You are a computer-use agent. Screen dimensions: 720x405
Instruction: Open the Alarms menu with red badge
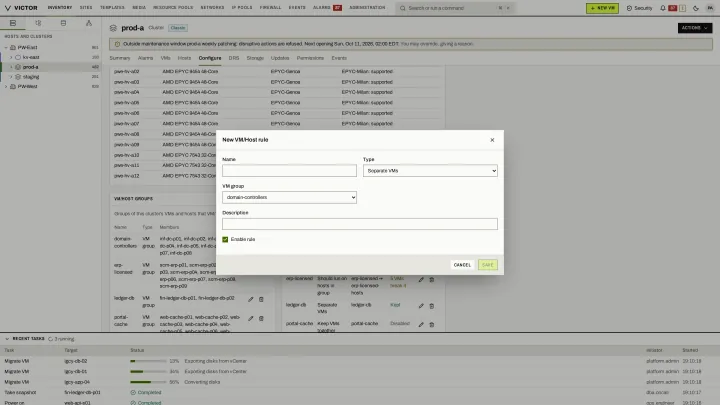click(x=327, y=8)
